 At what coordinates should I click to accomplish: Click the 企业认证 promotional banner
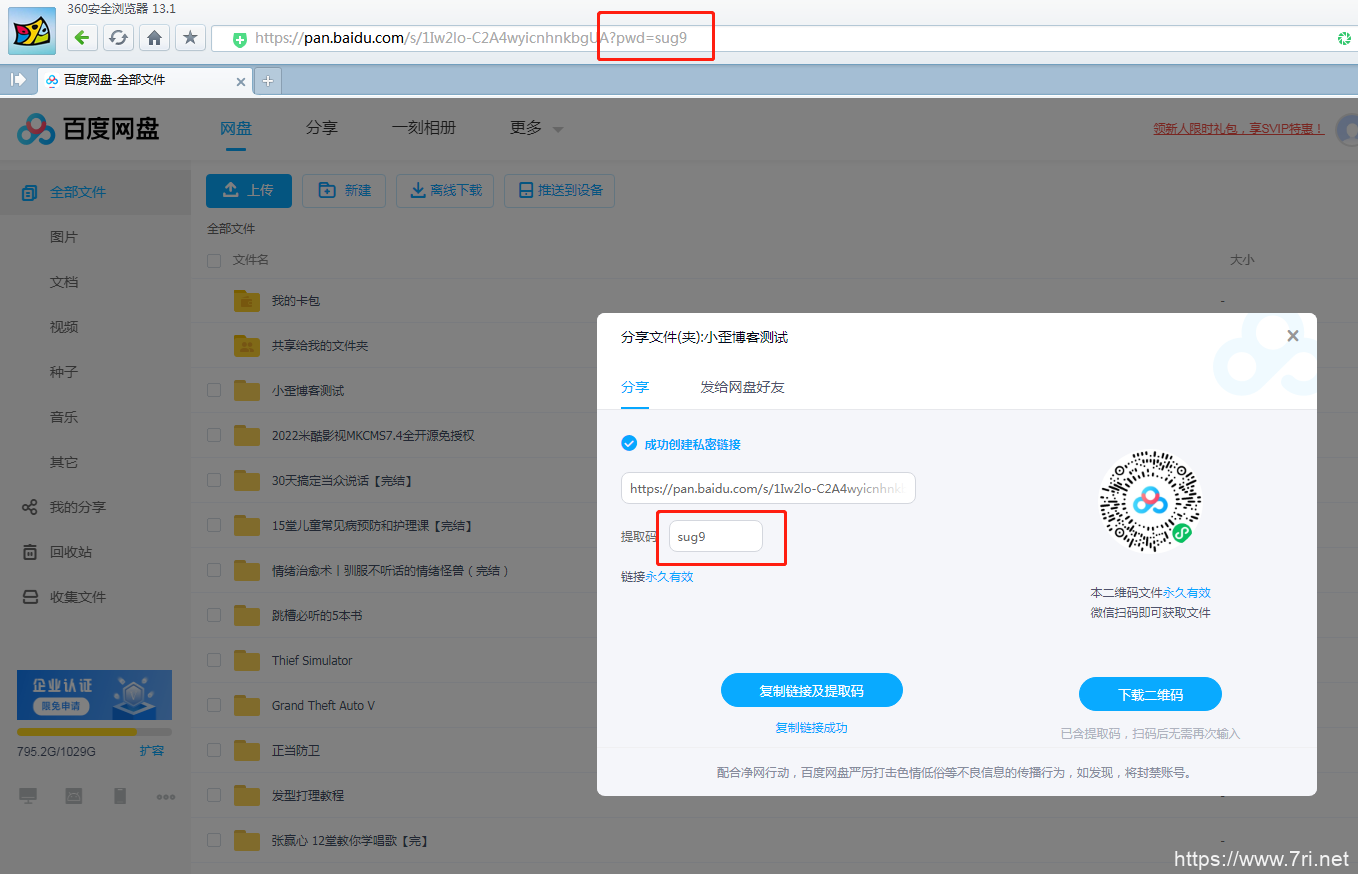(x=94, y=695)
